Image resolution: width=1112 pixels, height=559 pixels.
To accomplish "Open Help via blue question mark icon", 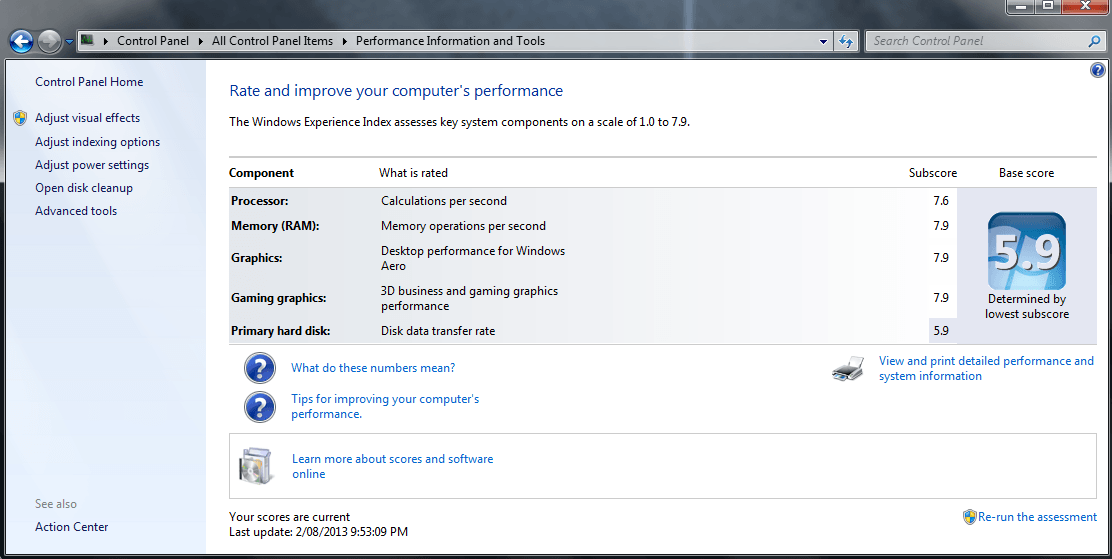I will pyautogui.click(x=1097, y=70).
